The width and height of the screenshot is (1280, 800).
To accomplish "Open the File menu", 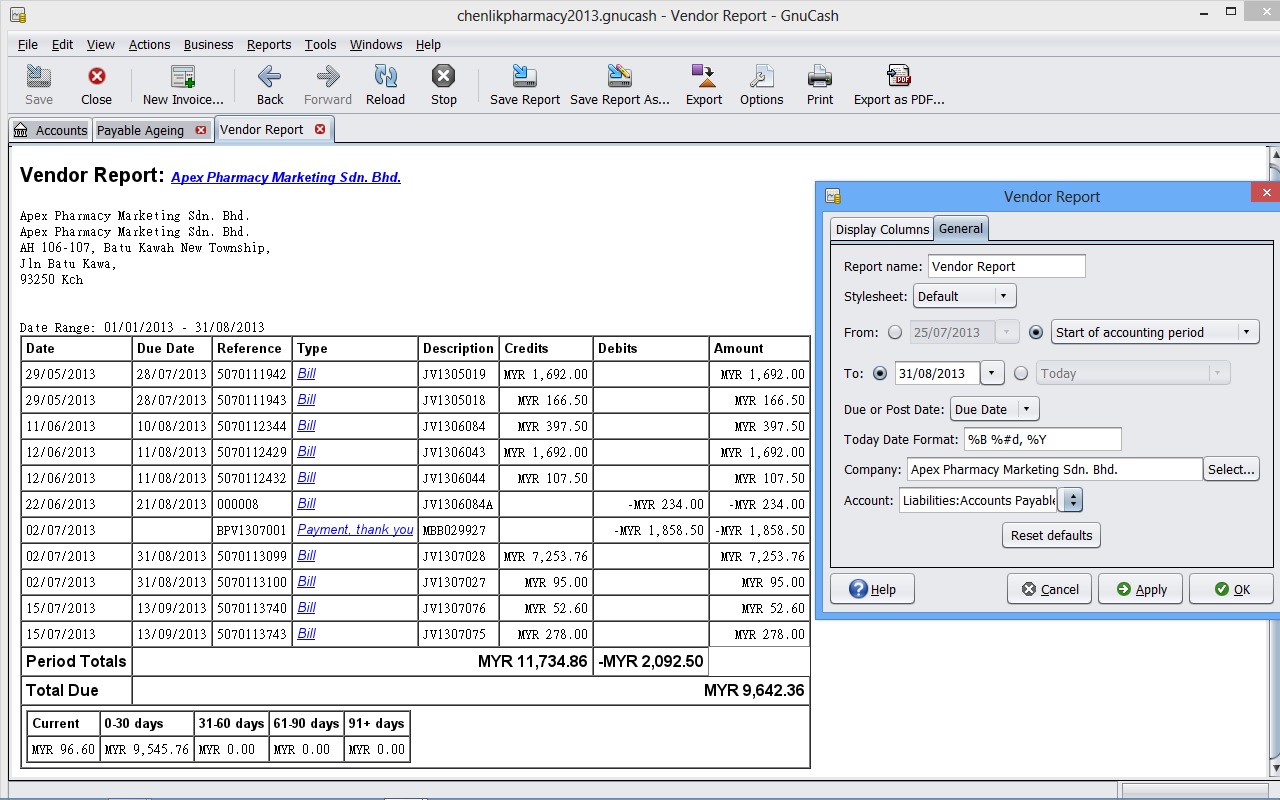I will (28, 44).
